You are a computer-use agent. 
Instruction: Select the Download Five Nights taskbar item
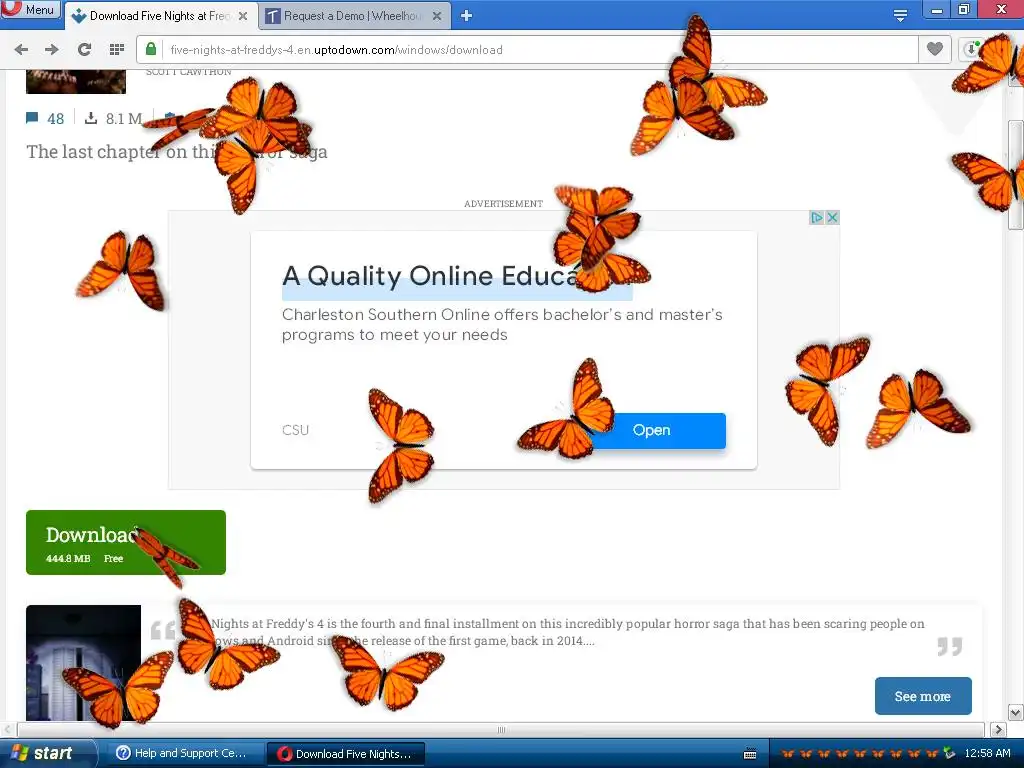(346, 754)
